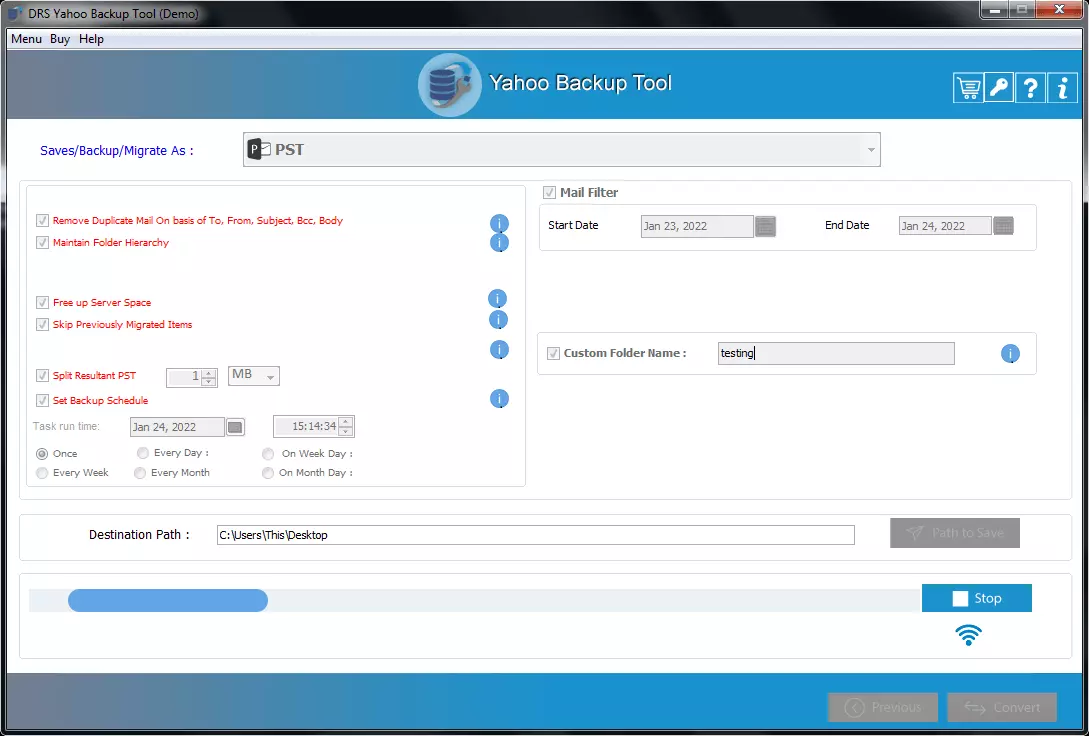Select the Once radio button
The height and width of the screenshot is (736, 1089).
coord(42,453)
